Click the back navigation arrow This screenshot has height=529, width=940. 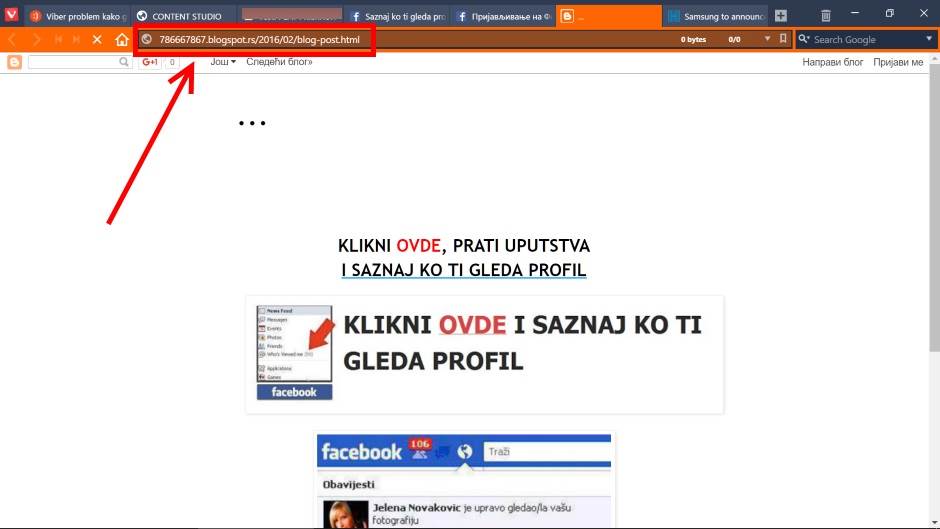coord(12,39)
